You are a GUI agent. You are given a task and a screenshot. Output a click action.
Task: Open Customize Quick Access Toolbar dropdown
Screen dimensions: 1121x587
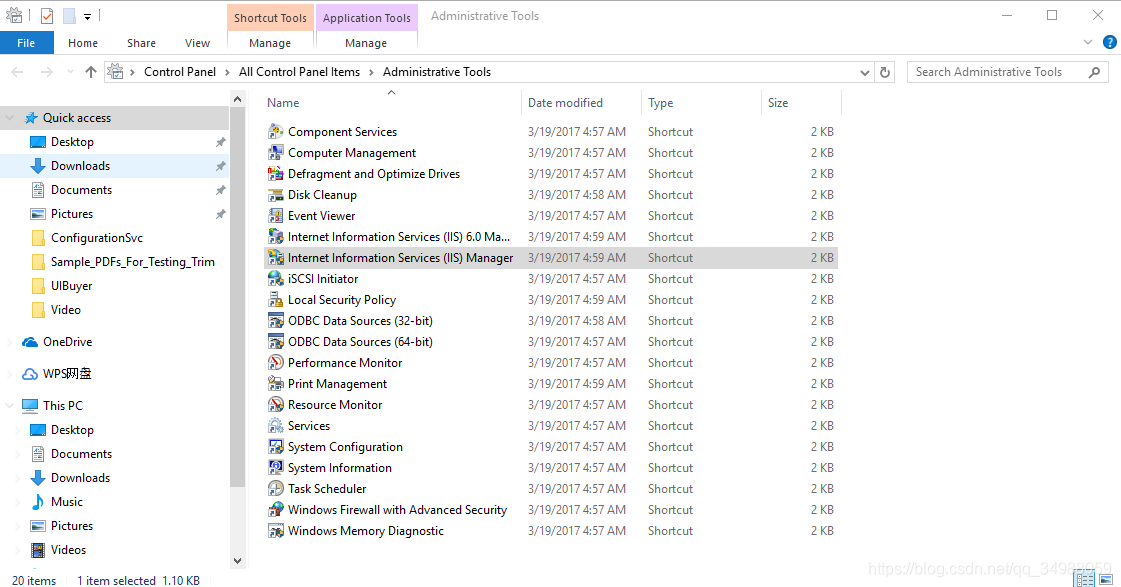(x=87, y=16)
